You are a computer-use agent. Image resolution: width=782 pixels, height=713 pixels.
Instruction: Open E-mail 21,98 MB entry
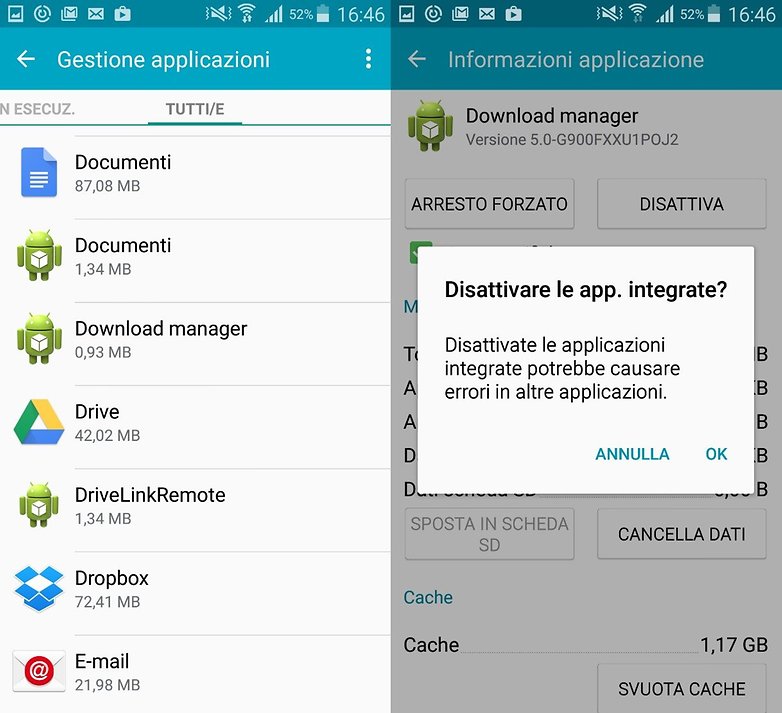[x=196, y=674]
